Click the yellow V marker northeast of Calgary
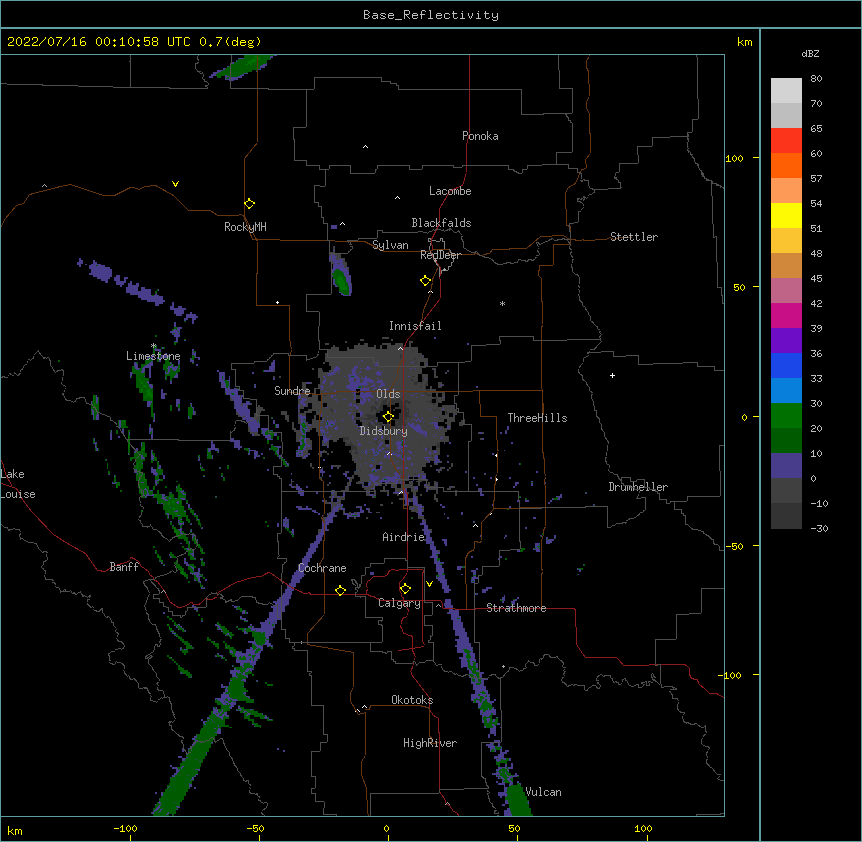The width and height of the screenshot is (862, 842). [429, 584]
